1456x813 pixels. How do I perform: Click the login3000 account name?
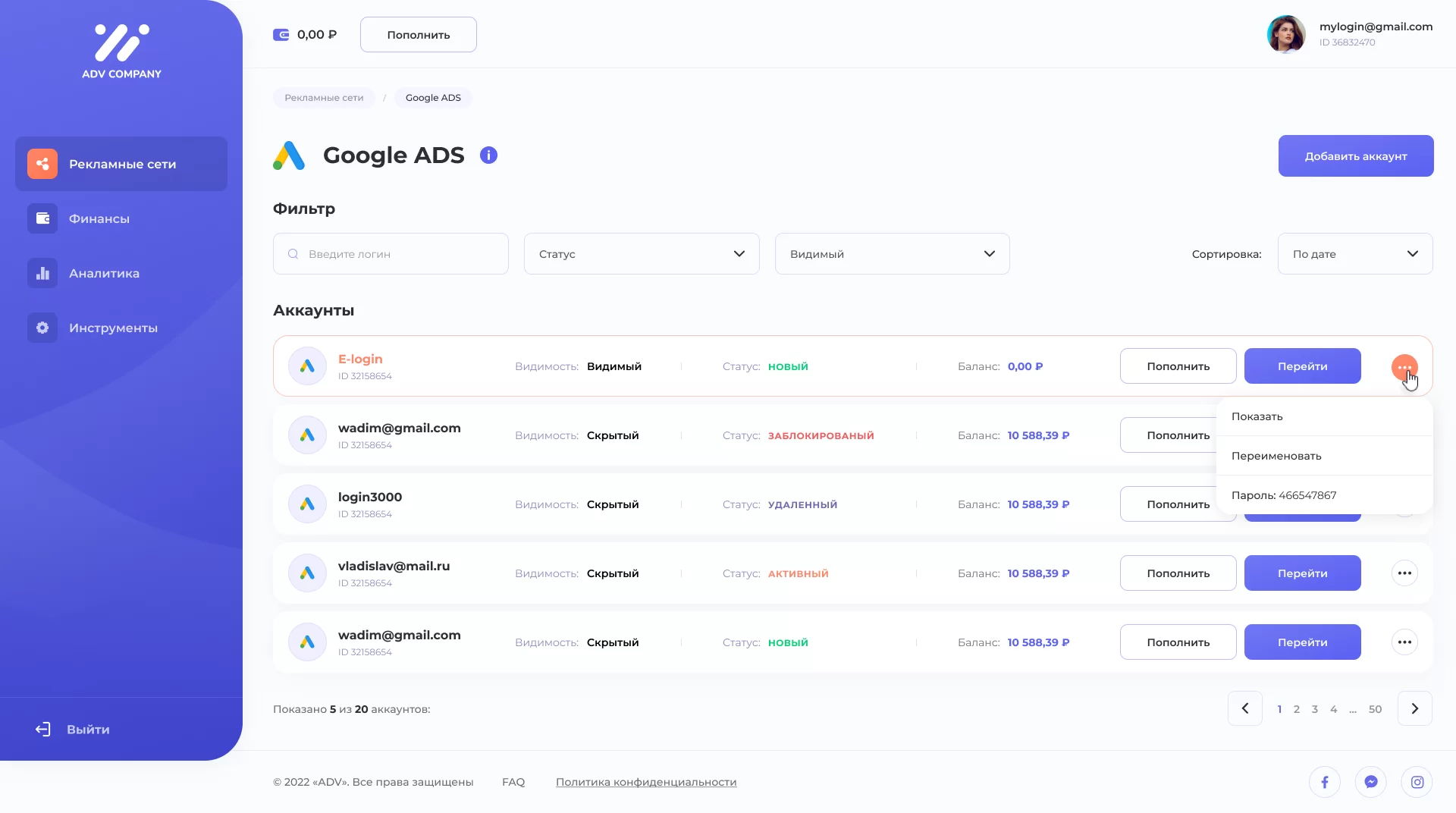pos(370,497)
